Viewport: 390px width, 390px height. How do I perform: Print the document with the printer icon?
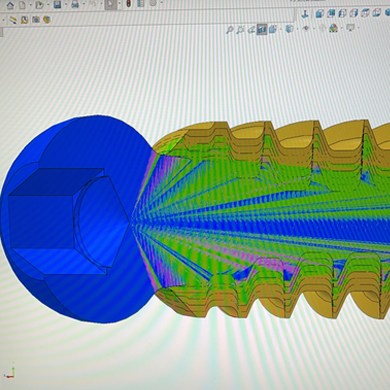tap(75, 5)
